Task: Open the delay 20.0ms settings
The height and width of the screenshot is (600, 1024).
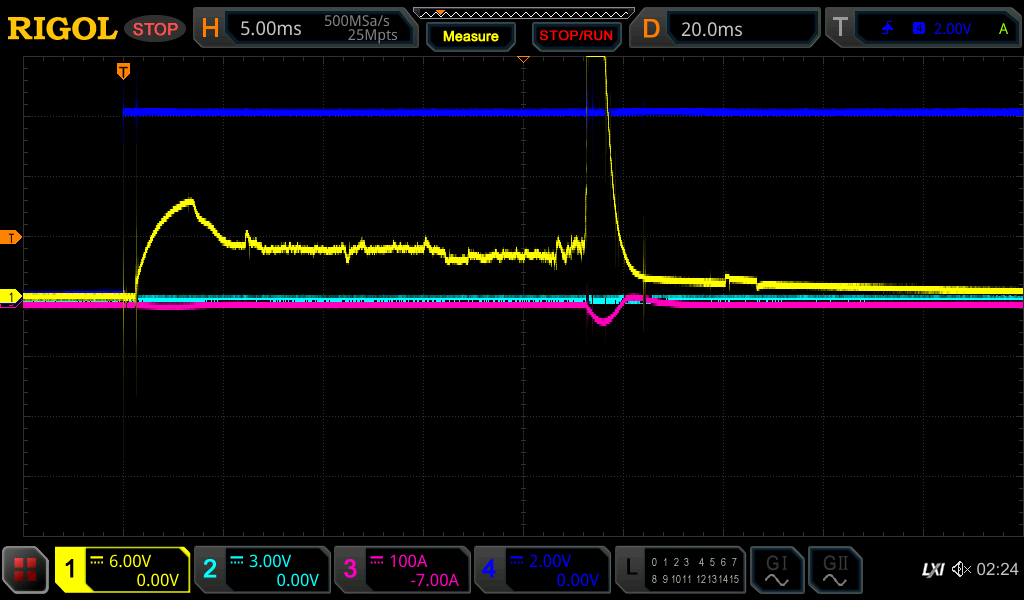Action: click(727, 29)
